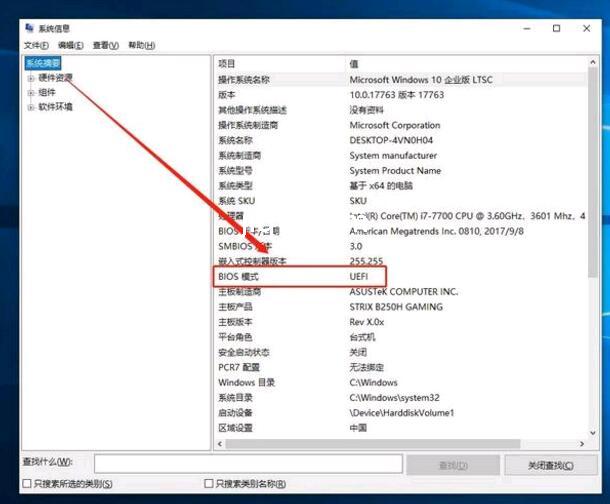The image size is (610, 504).
Task: Expand the 硬件资源 tree node
Action: pos(31,78)
